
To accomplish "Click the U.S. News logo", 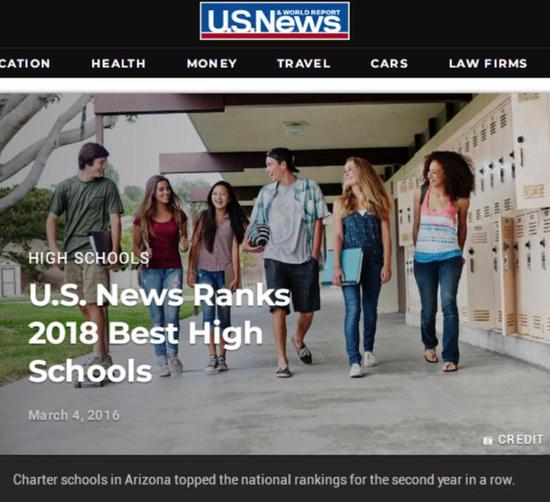I will click(275, 21).
